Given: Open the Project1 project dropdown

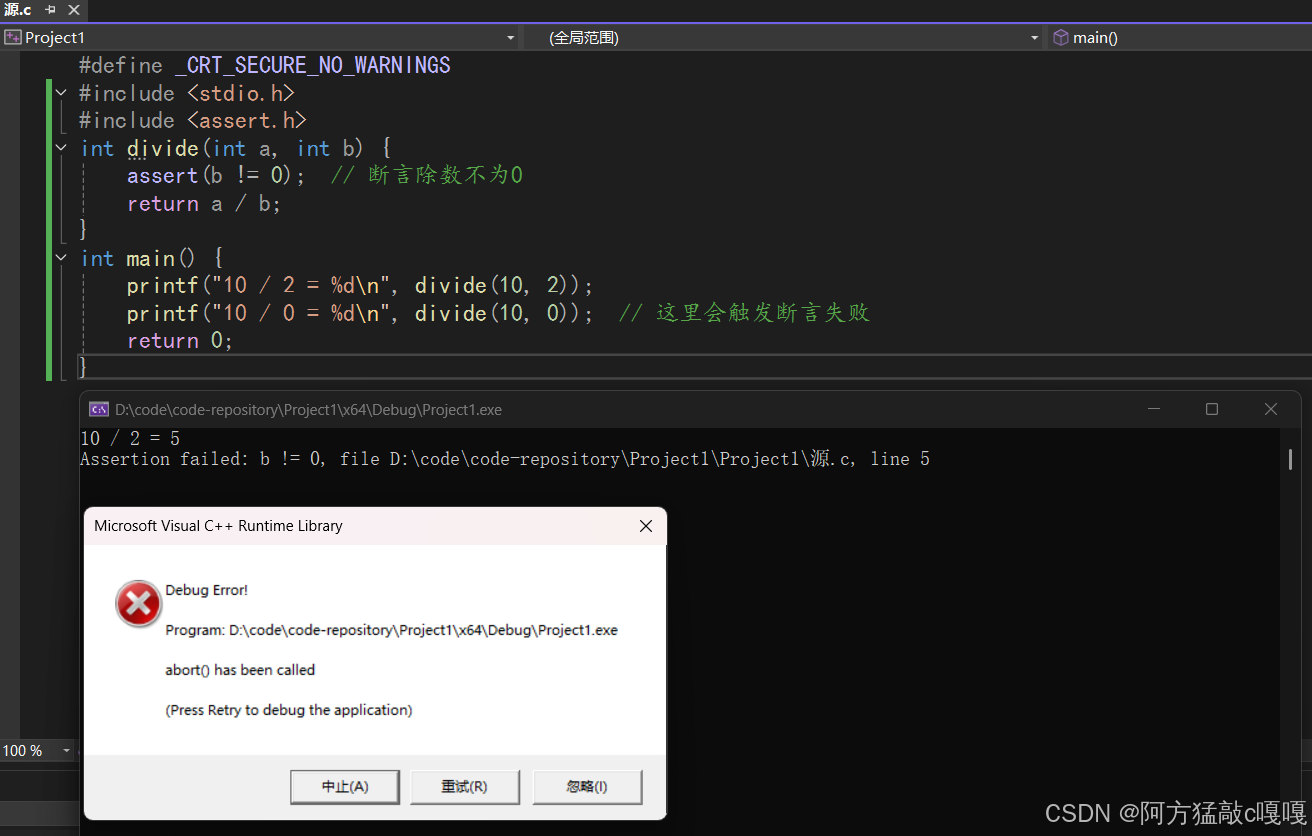Looking at the screenshot, I should click(x=511, y=38).
